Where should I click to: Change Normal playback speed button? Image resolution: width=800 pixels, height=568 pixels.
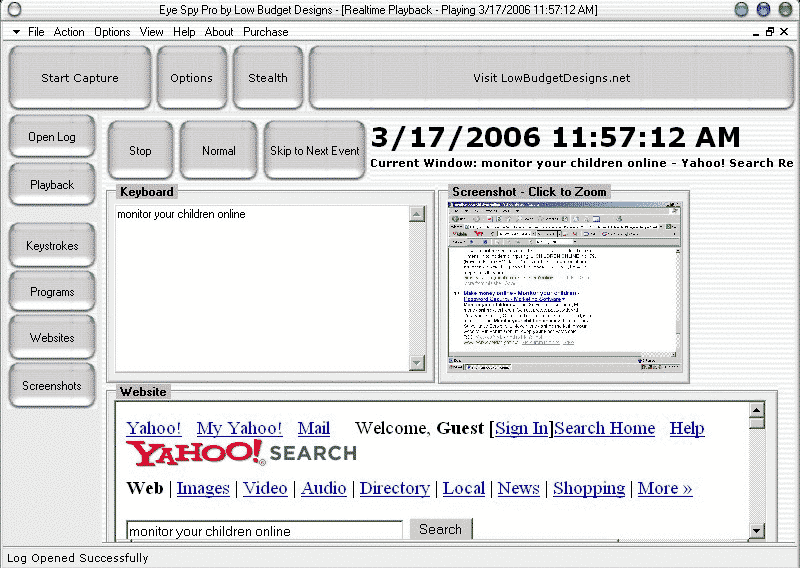(218, 151)
